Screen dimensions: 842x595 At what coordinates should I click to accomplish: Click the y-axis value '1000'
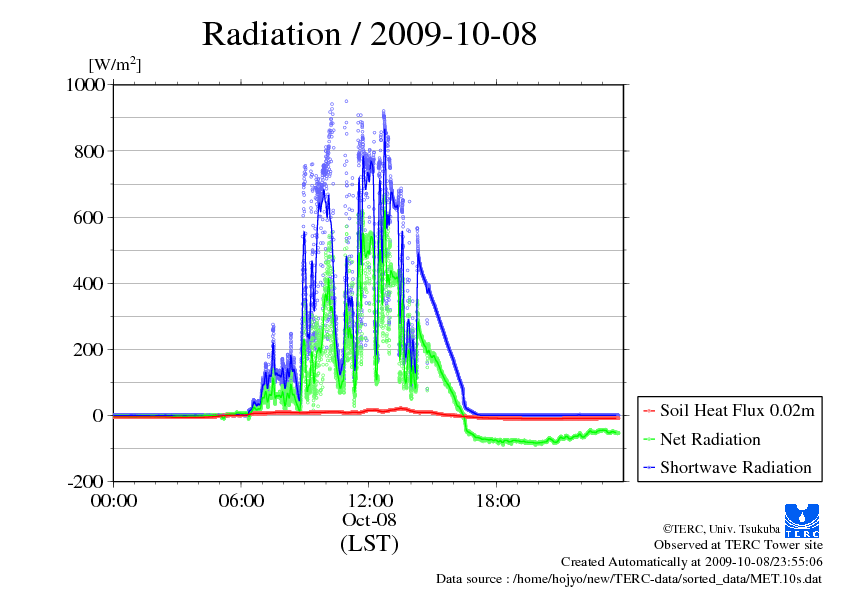85,84
